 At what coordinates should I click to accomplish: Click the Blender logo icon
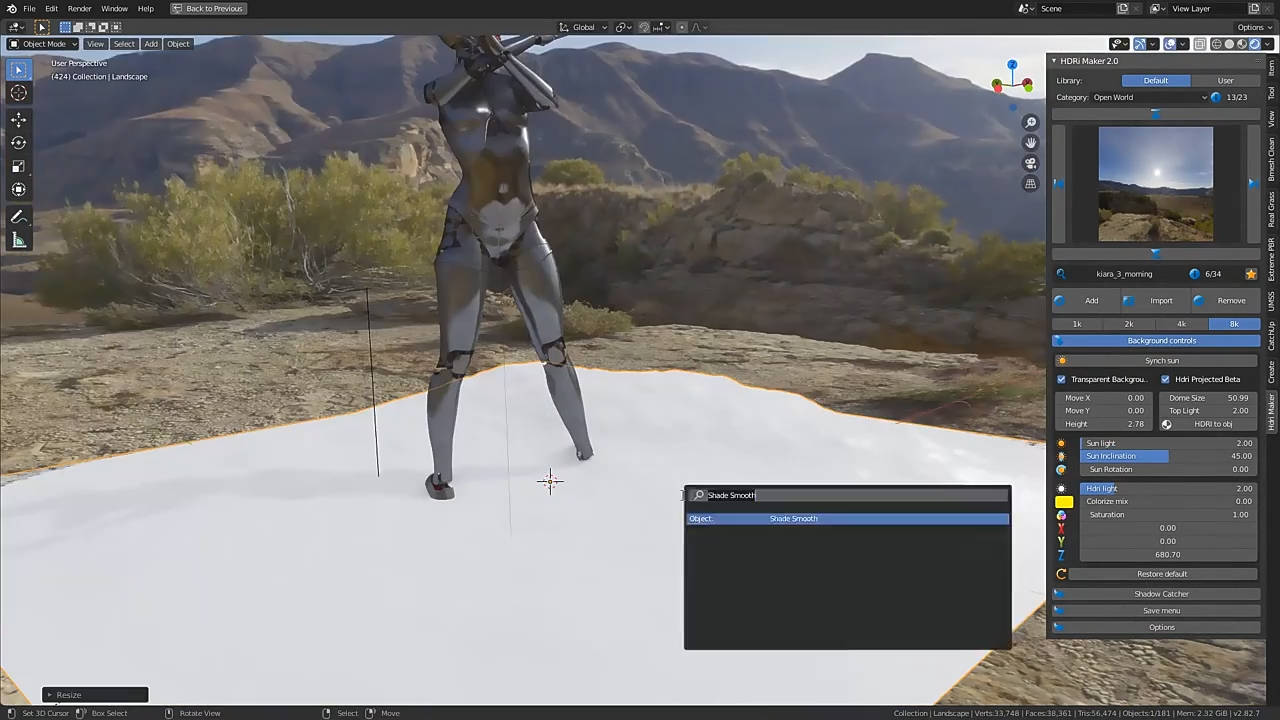point(11,8)
